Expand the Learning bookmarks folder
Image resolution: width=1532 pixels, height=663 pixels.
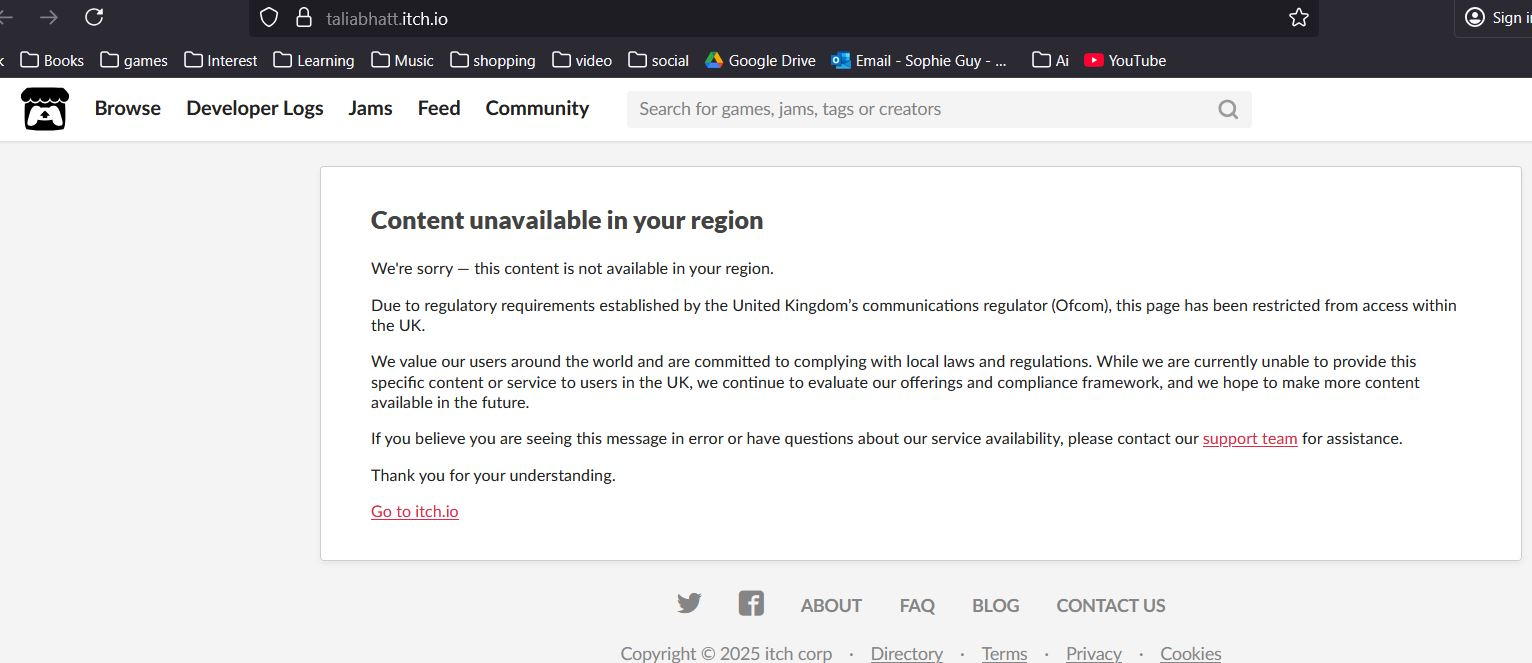click(314, 60)
